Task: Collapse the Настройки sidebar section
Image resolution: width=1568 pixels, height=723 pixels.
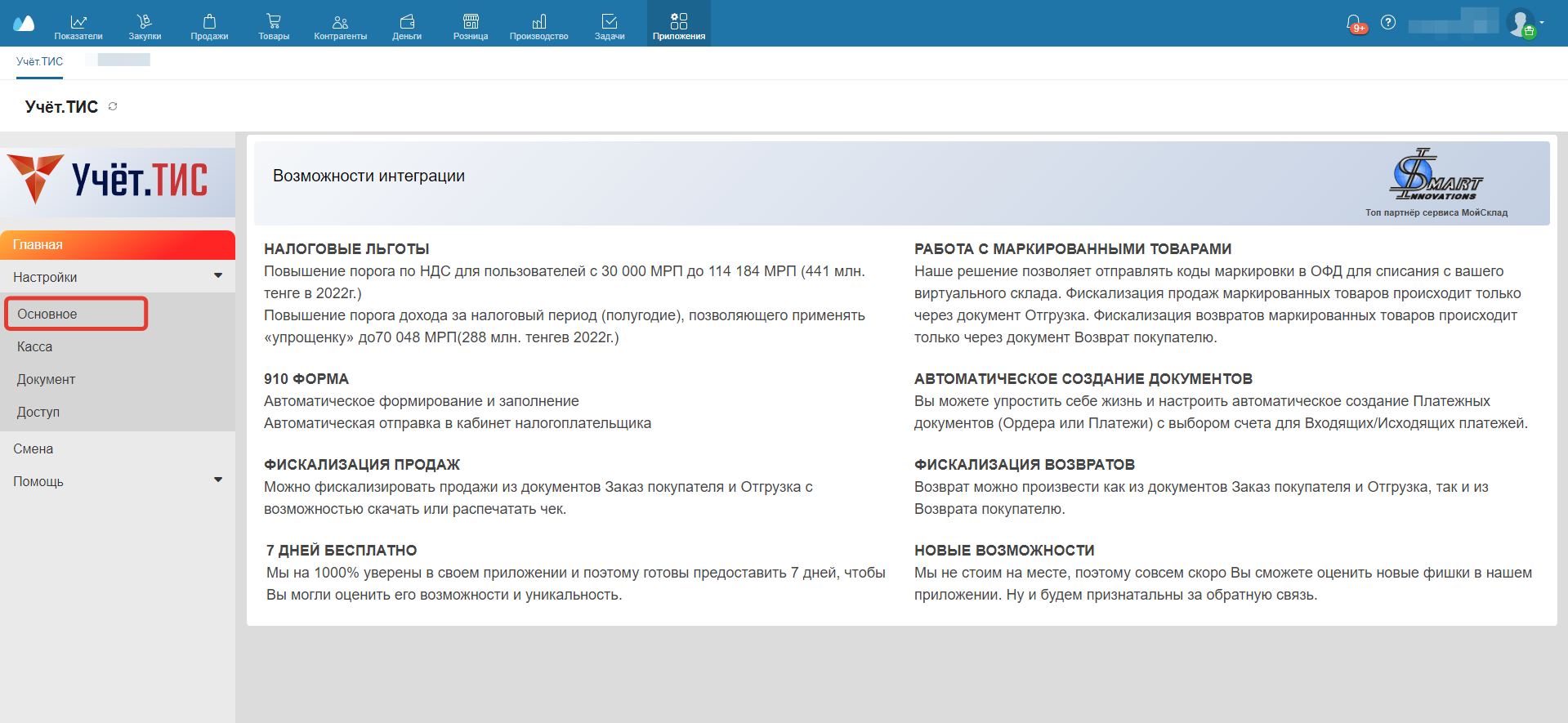Action: pyautogui.click(x=217, y=276)
